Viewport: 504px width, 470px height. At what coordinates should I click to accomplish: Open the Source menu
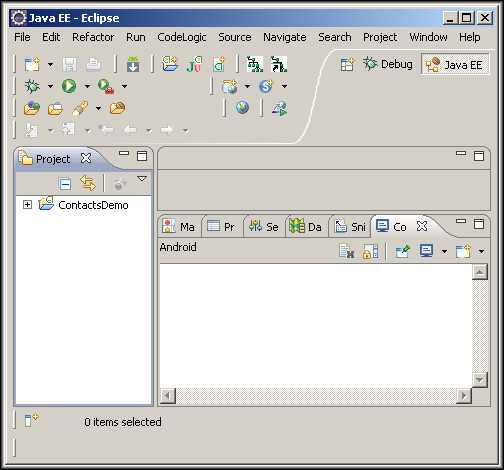(235, 37)
